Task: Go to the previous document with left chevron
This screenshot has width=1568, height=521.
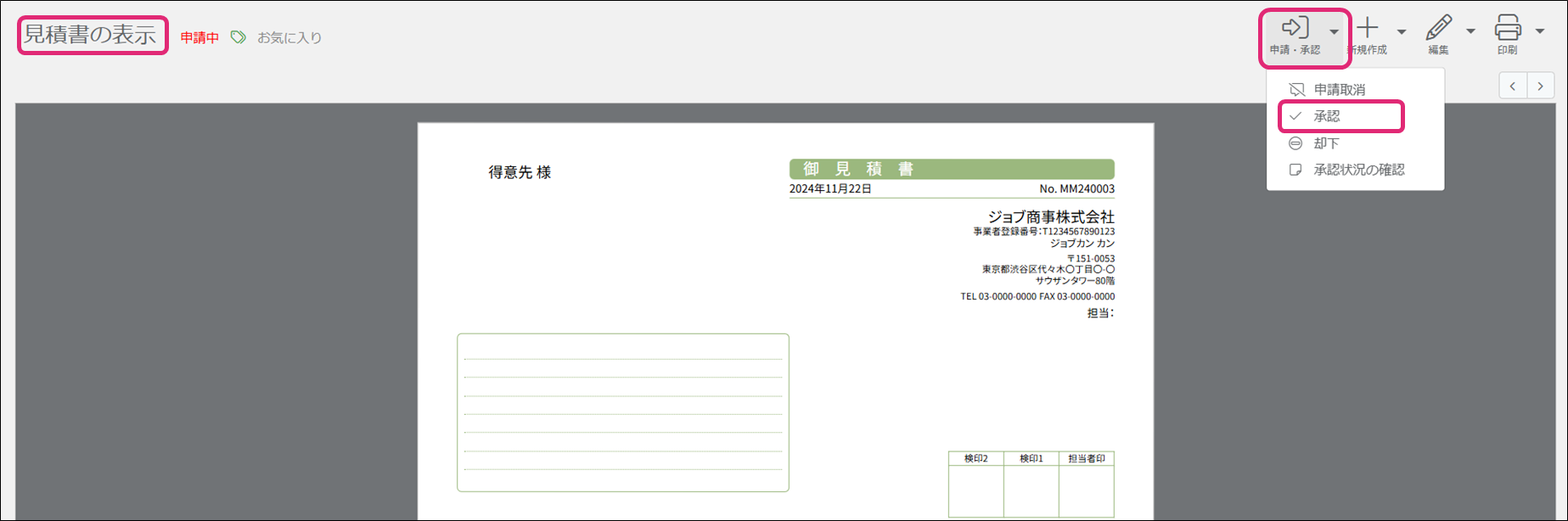Action: coord(1513,86)
